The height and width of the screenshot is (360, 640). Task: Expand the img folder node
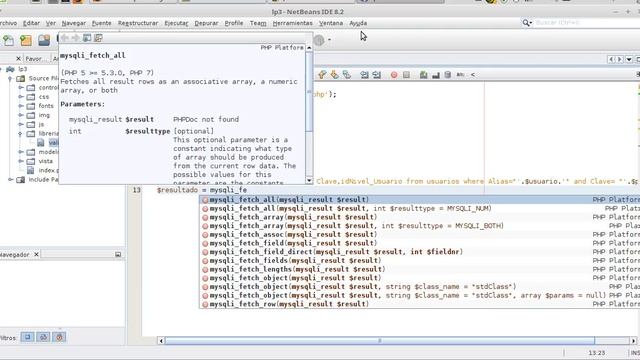[x=21, y=115]
